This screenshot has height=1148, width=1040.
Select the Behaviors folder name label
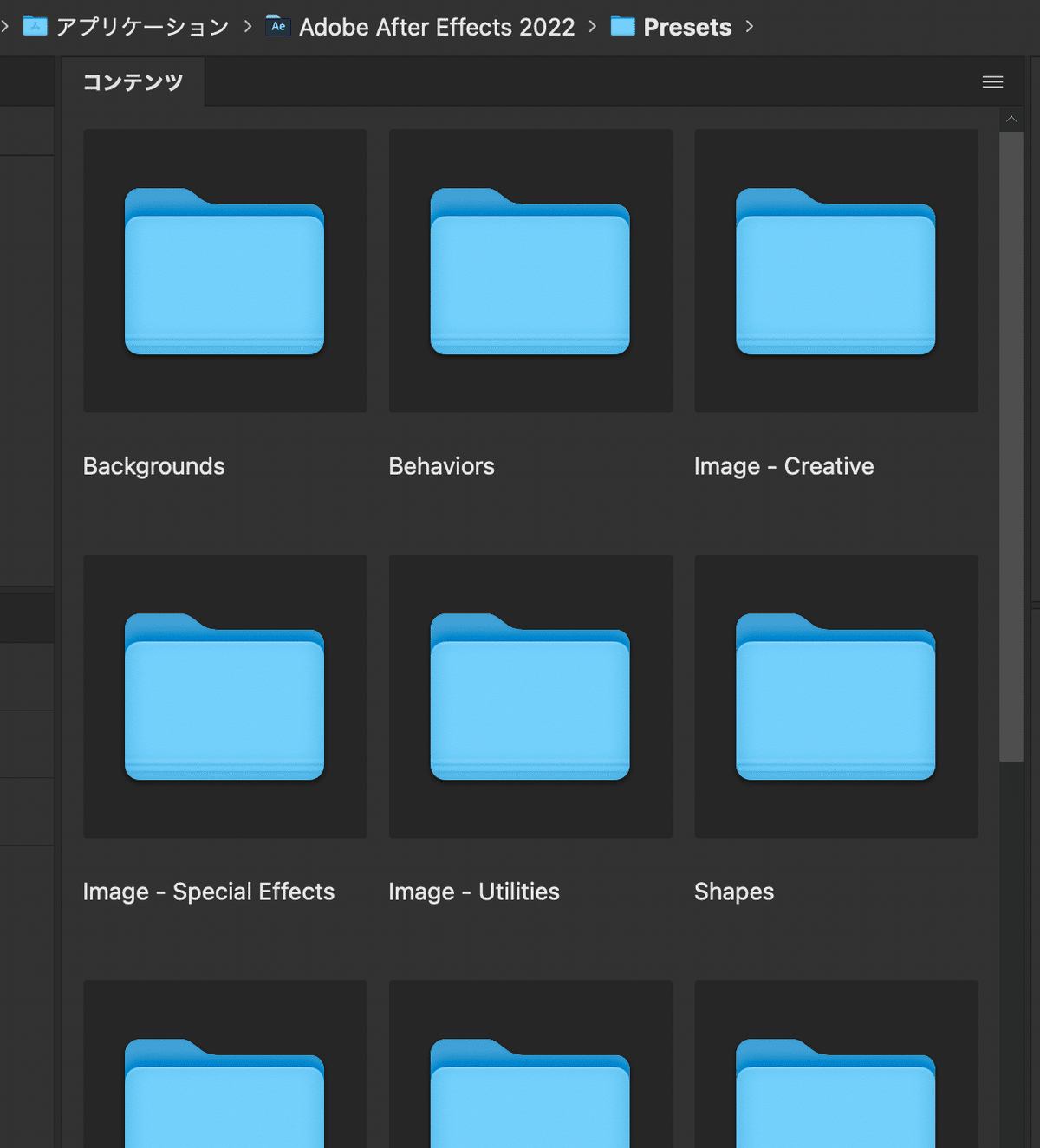point(442,466)
